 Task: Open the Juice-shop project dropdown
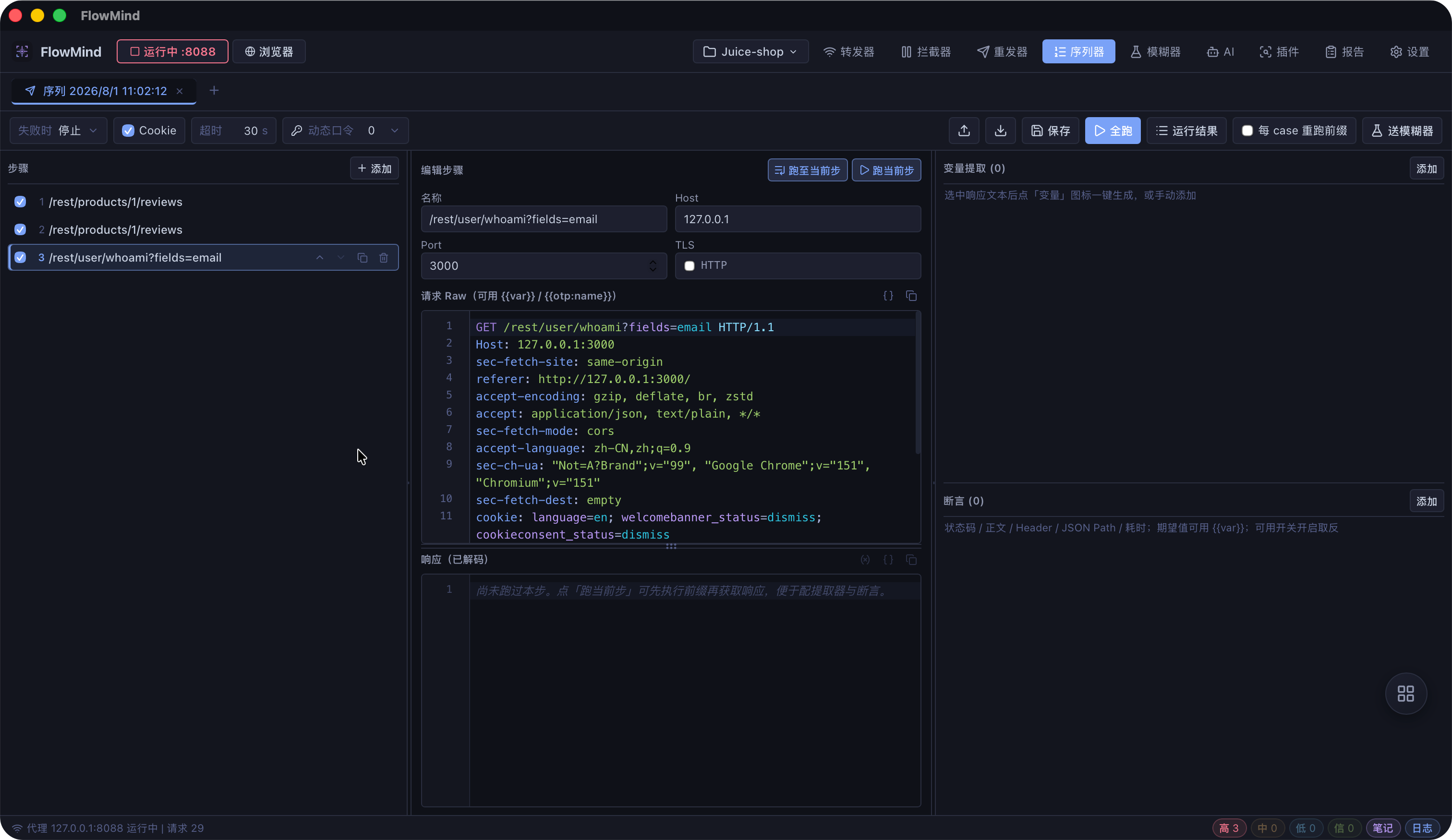pyautogui.click(x=750, y=52)
